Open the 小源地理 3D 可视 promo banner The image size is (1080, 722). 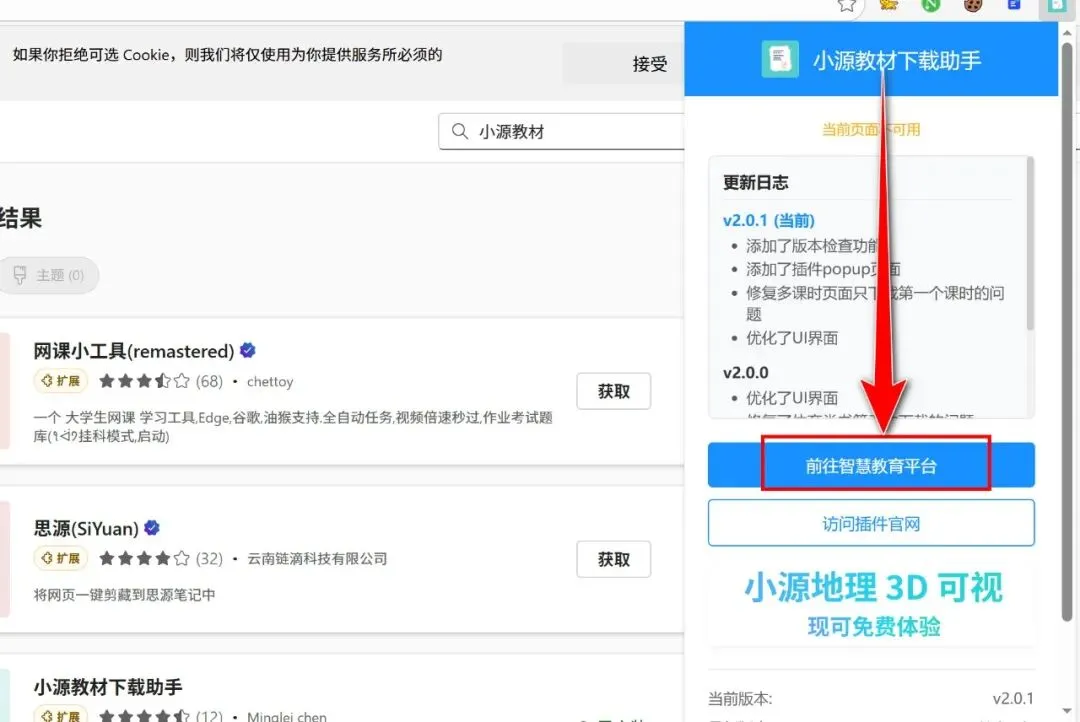(873, 604)
